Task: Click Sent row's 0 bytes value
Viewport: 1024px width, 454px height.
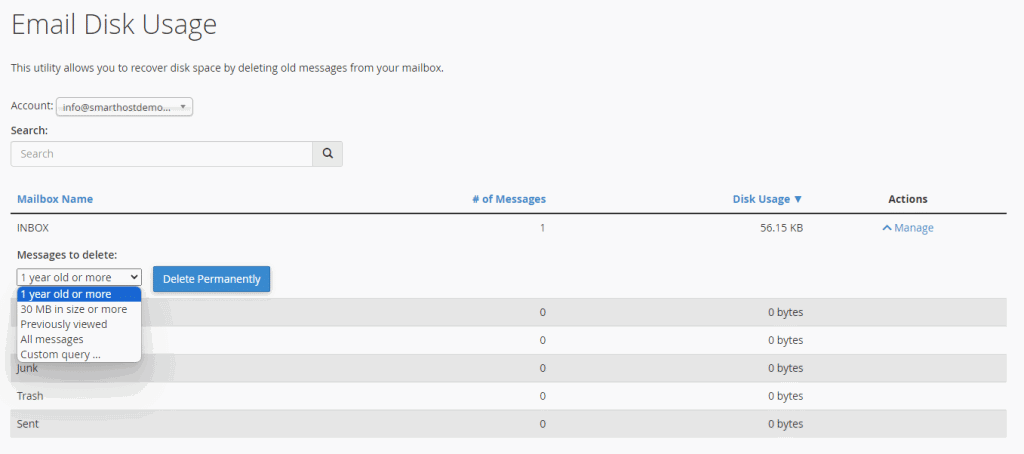Action: pos(786,424)
